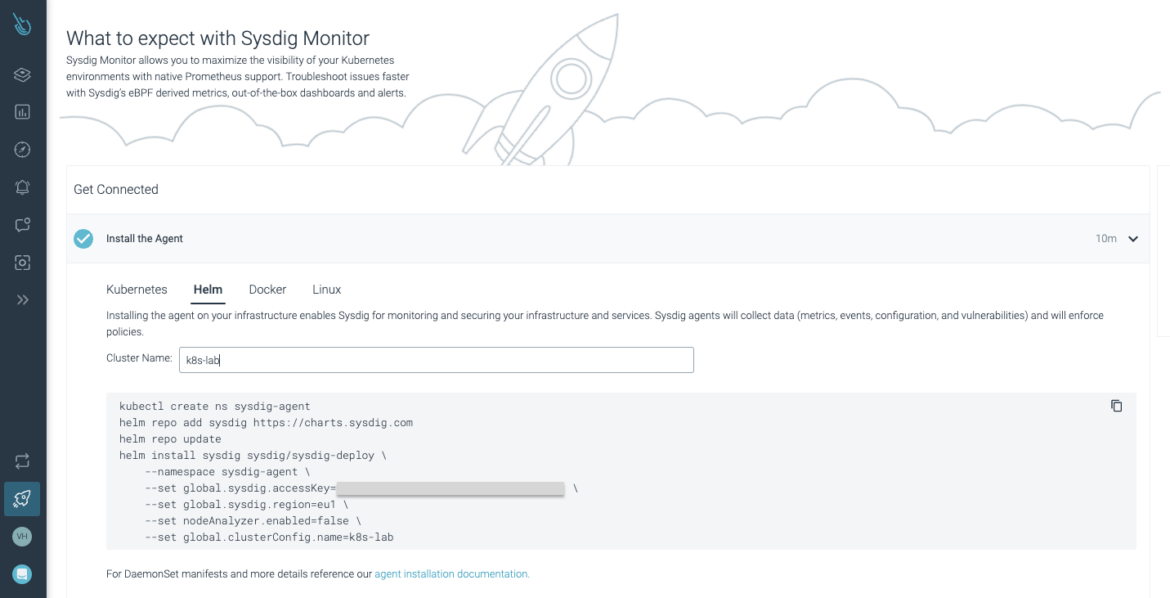
Task: Click the 'Cluster Name:' label
Action: (139, 358)
